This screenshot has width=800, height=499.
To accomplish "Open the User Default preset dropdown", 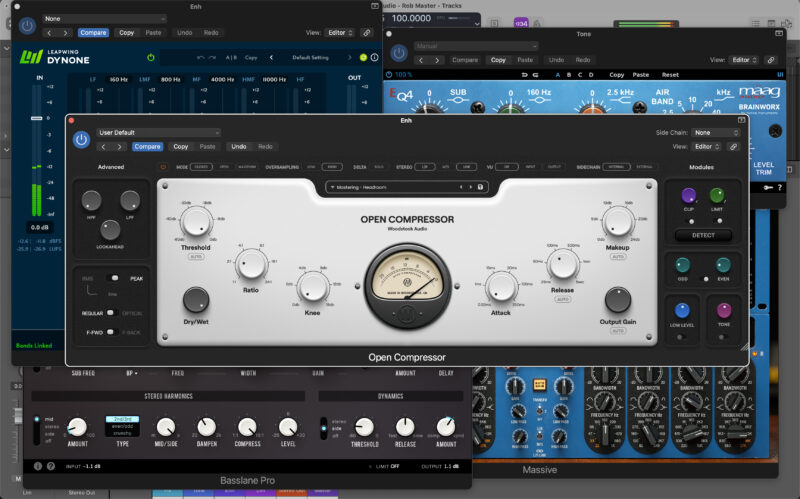I will [x=157, y=132].
